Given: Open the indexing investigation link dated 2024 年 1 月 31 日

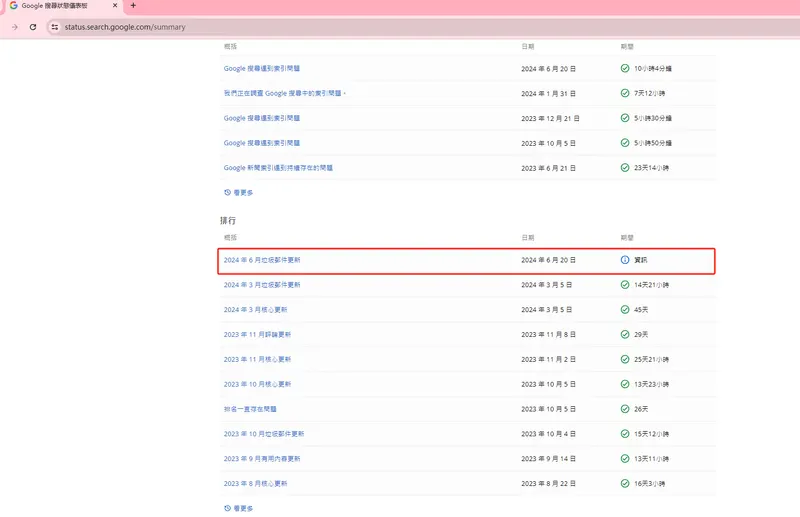Looking at the screenshot, I should (x=285, y=93).
